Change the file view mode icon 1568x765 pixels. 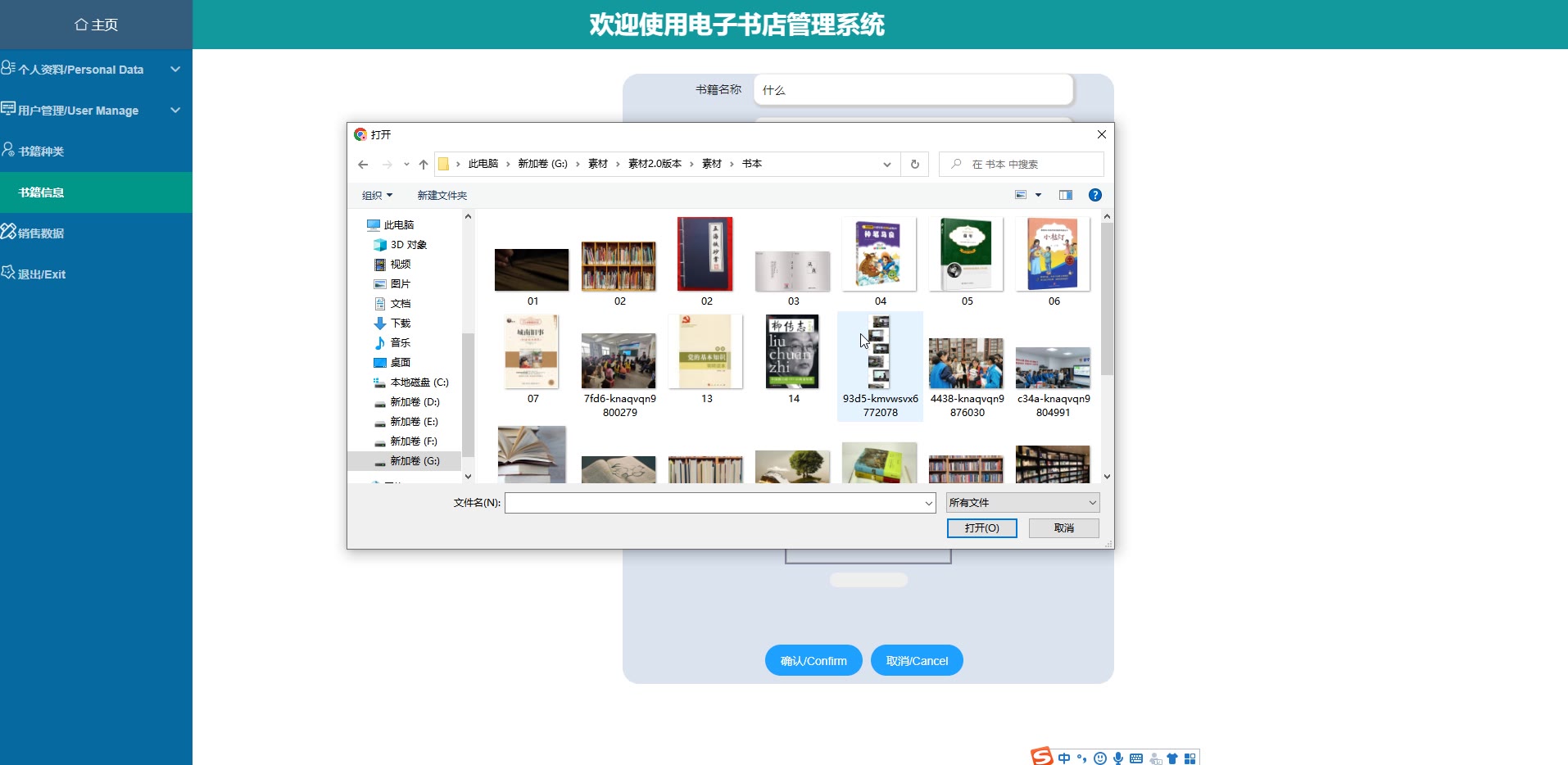tap(1021, 195)
